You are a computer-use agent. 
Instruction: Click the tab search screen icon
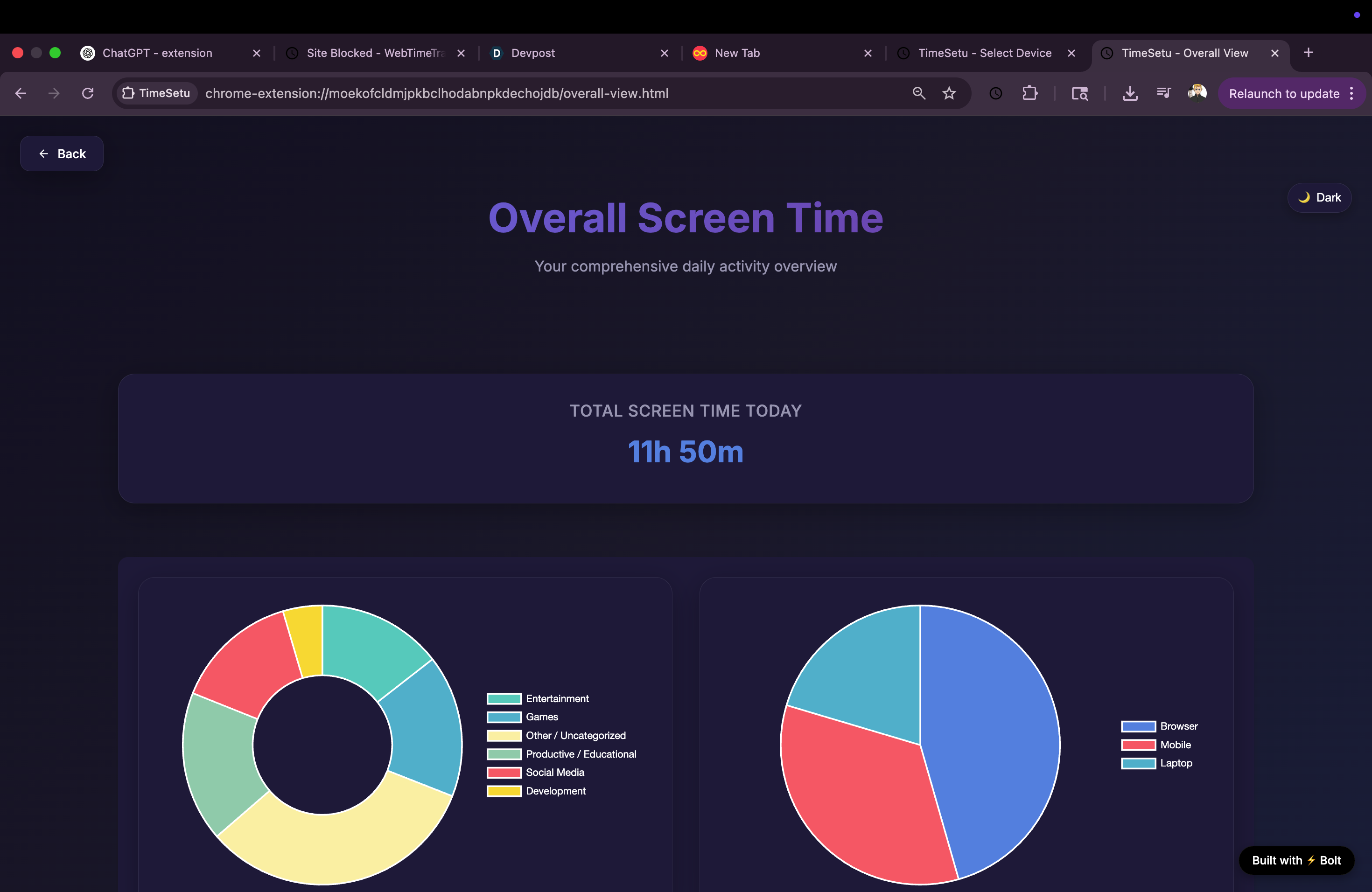point(1079,93)
